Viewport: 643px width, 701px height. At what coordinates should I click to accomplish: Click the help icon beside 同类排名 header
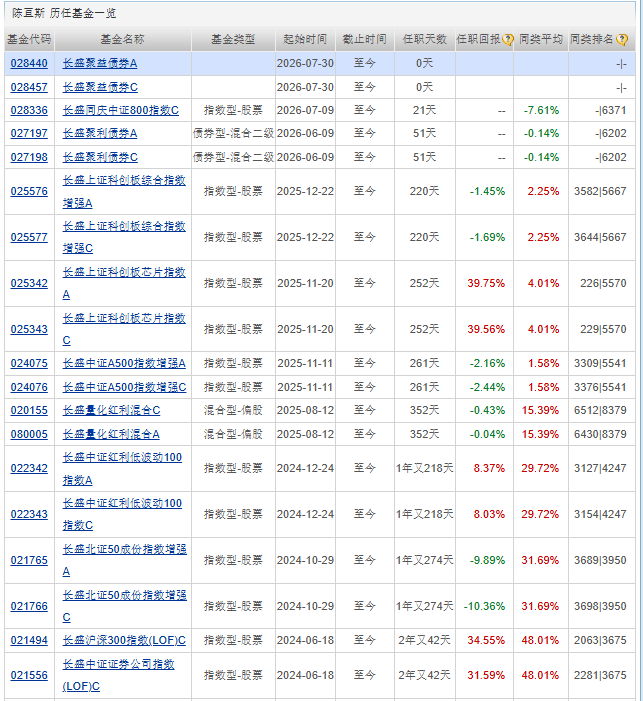pyautogui.click(x=622, y=40)
